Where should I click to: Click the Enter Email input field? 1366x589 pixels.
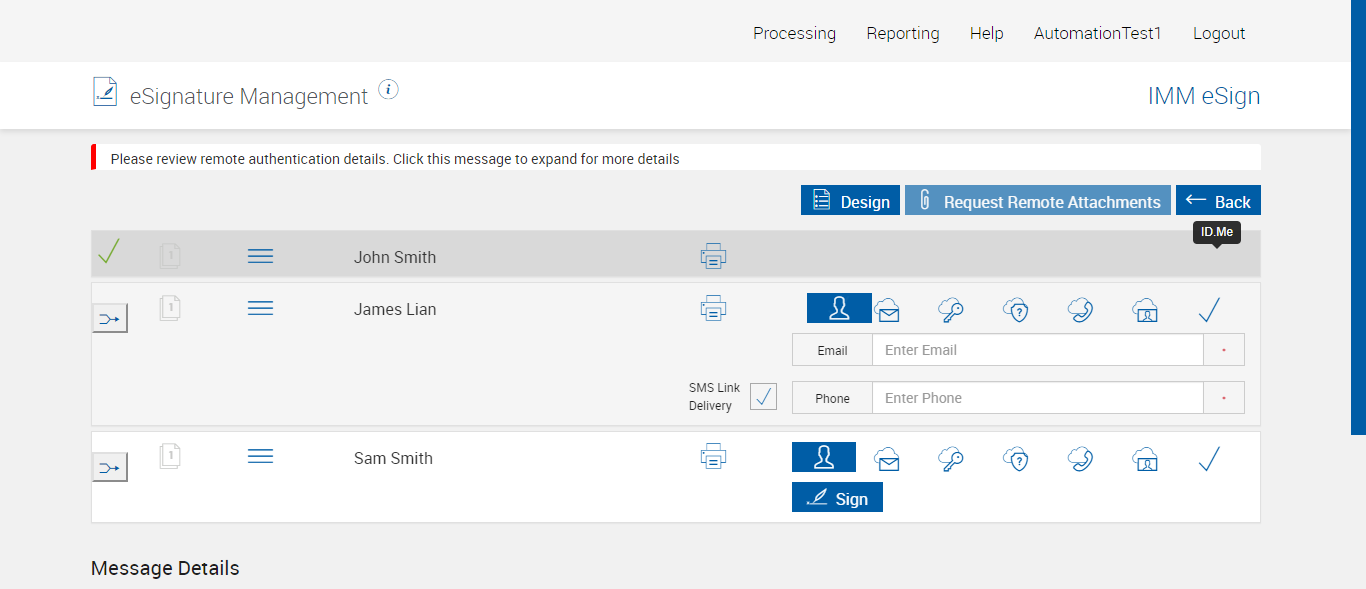point(1037,350)
